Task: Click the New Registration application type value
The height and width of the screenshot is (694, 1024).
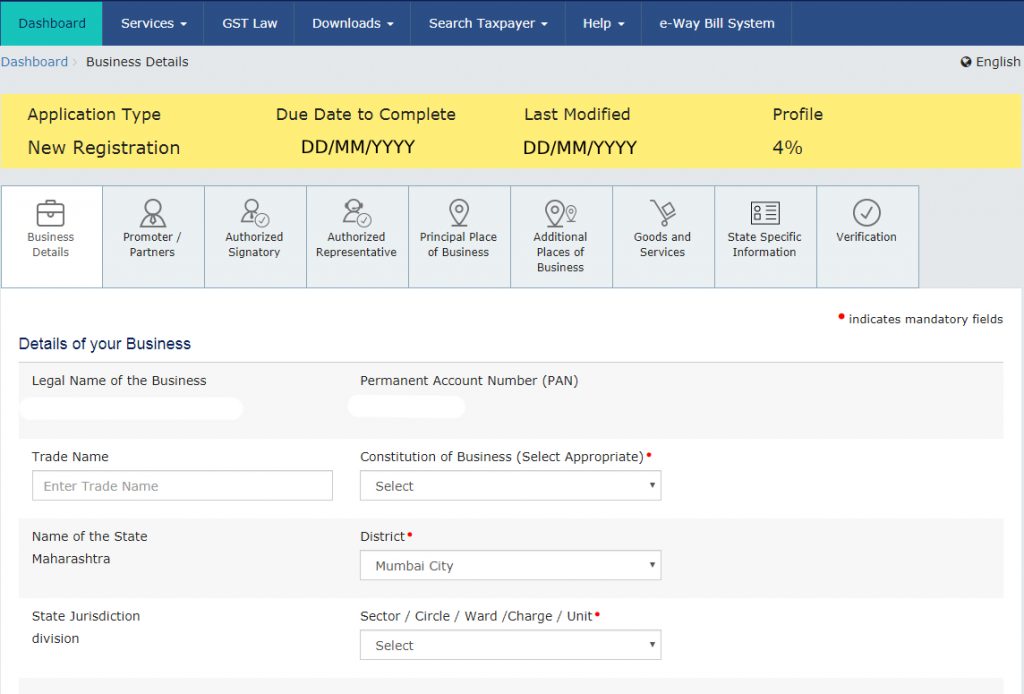Action: tap(104, 148)
